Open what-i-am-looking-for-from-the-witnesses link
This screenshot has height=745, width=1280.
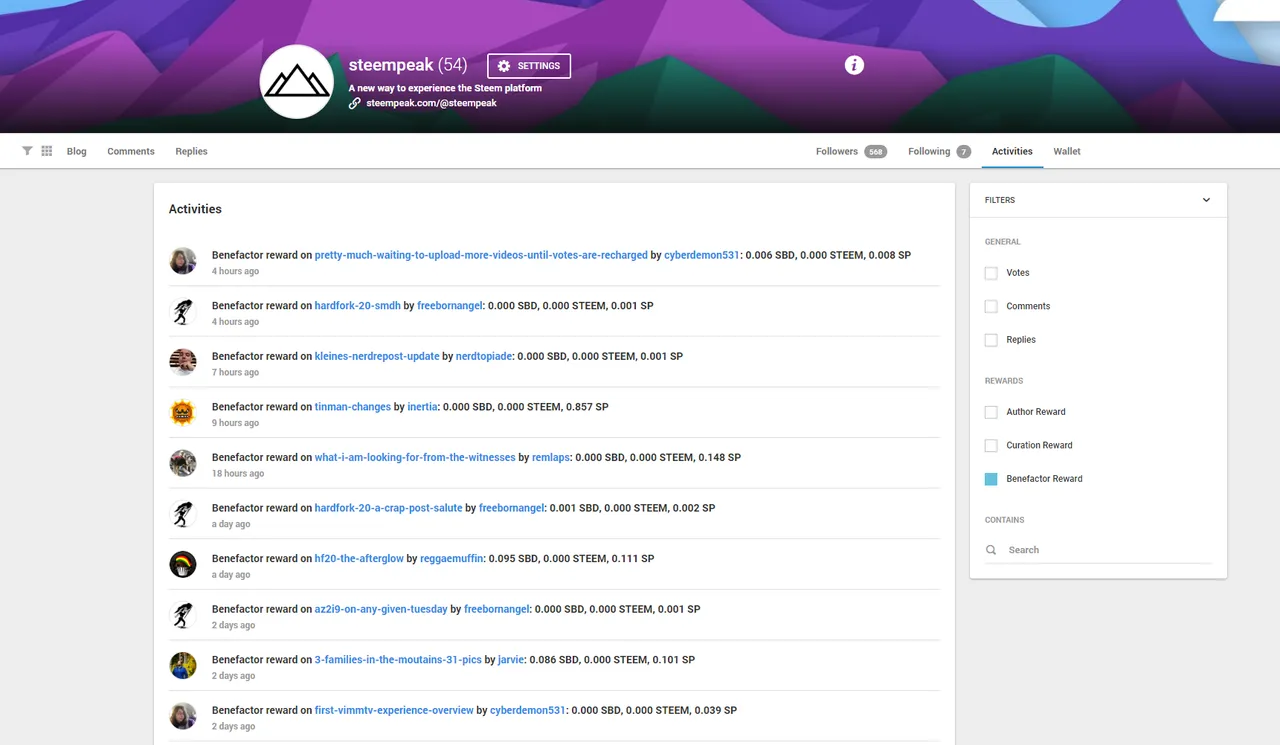(415, 457)
